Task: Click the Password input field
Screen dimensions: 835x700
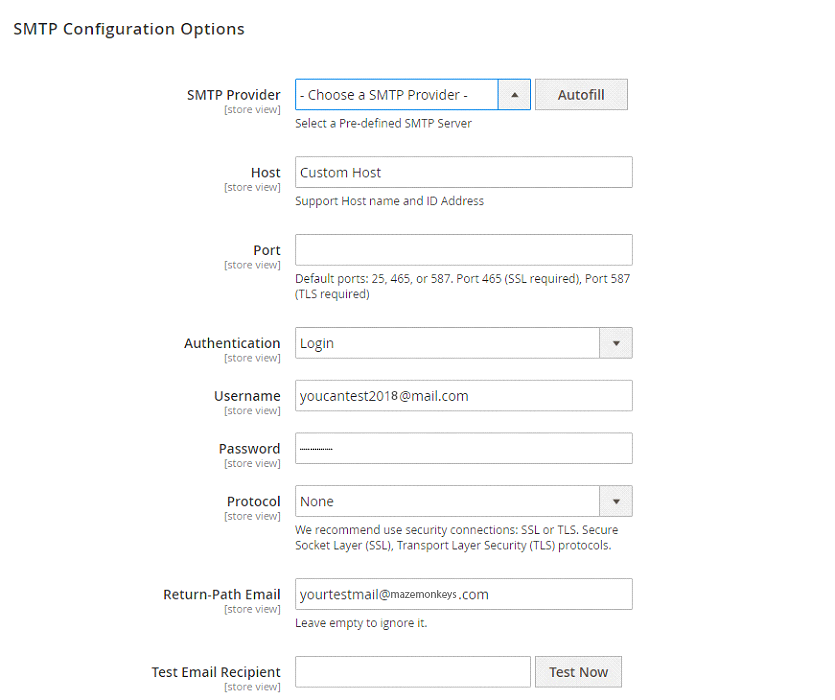Action: [463, 448]
